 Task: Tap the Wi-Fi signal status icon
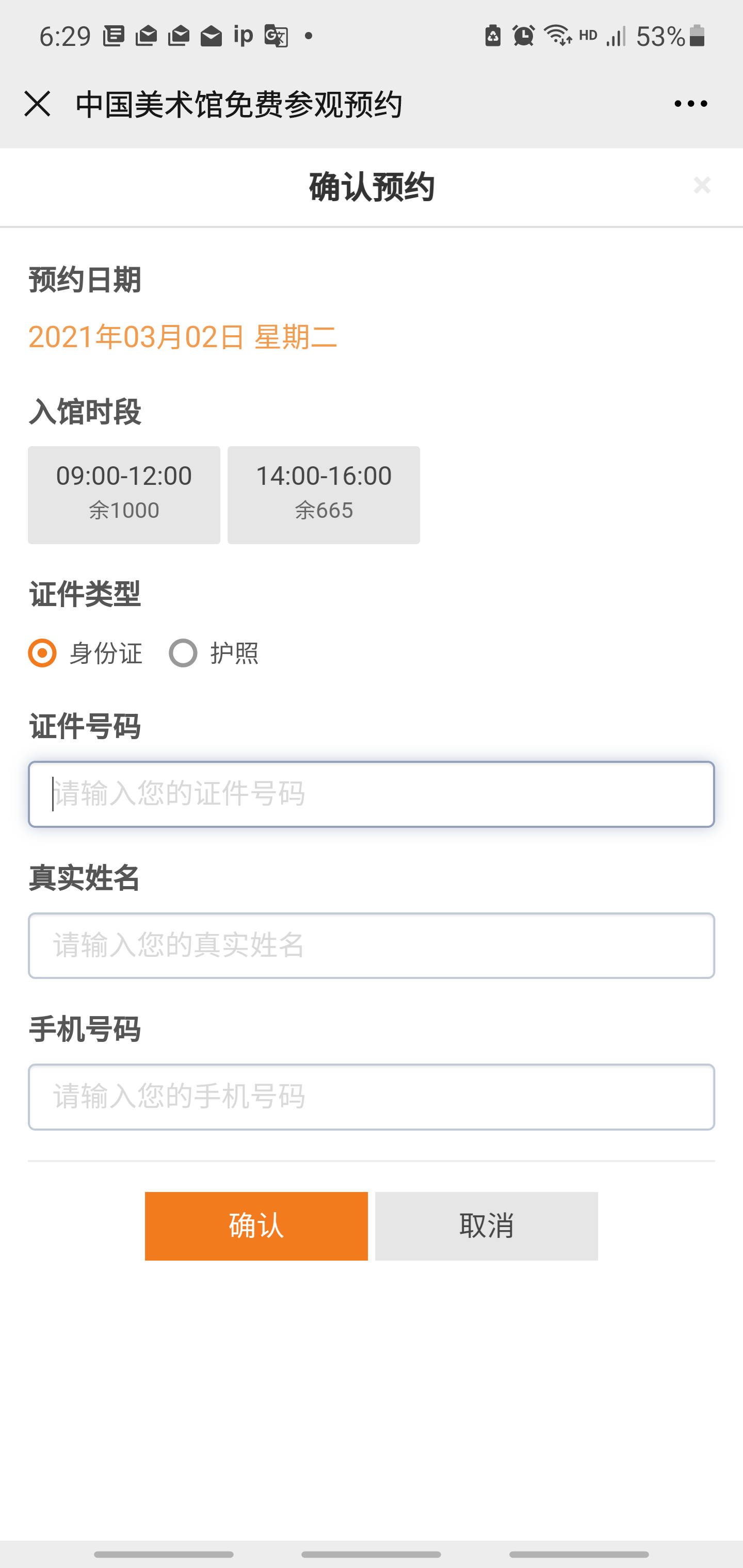coord(557,36)
